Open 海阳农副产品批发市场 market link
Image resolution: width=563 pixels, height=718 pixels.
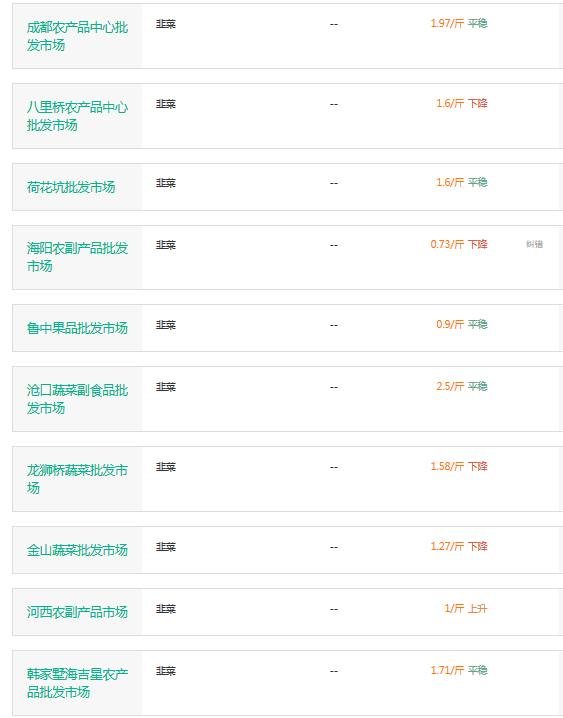[77, 257]
